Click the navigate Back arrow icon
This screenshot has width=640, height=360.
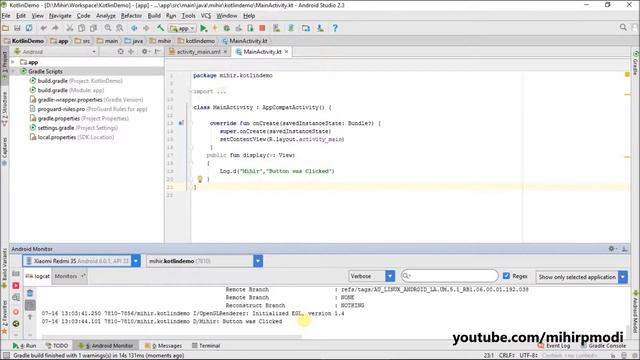click(x=134, y=28)
